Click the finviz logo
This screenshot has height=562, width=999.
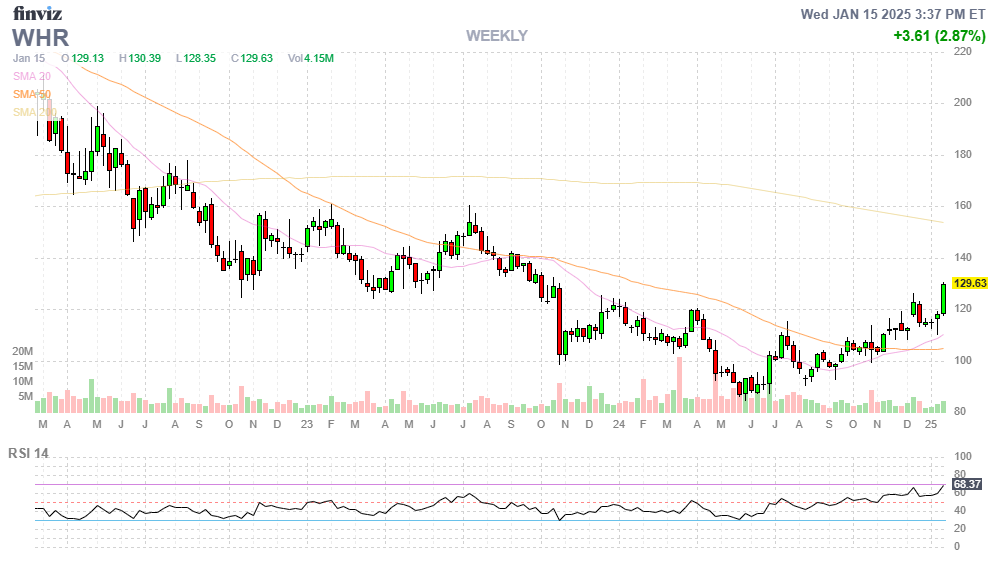[x=39, y=13]
